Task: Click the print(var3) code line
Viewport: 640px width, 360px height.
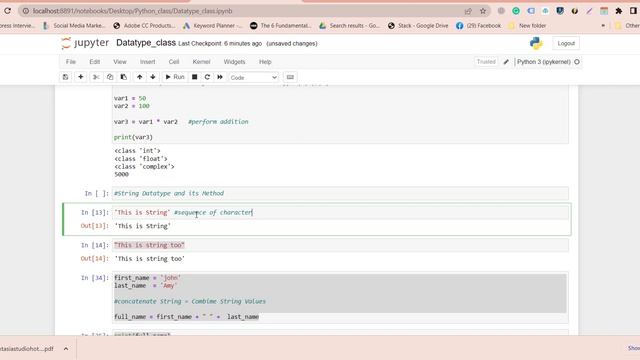Action: tap(133, 138)
